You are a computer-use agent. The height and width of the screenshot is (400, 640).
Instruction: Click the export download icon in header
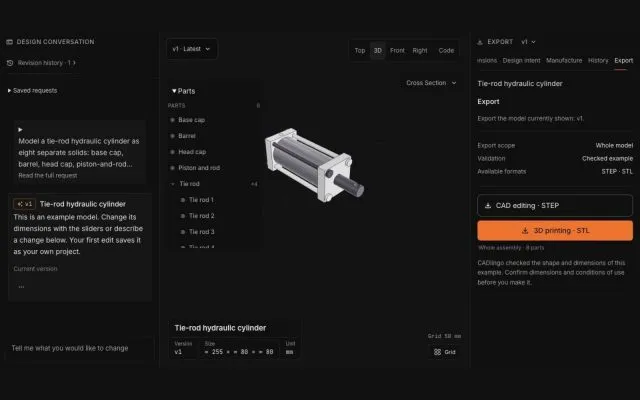click(x=480, y=42)
